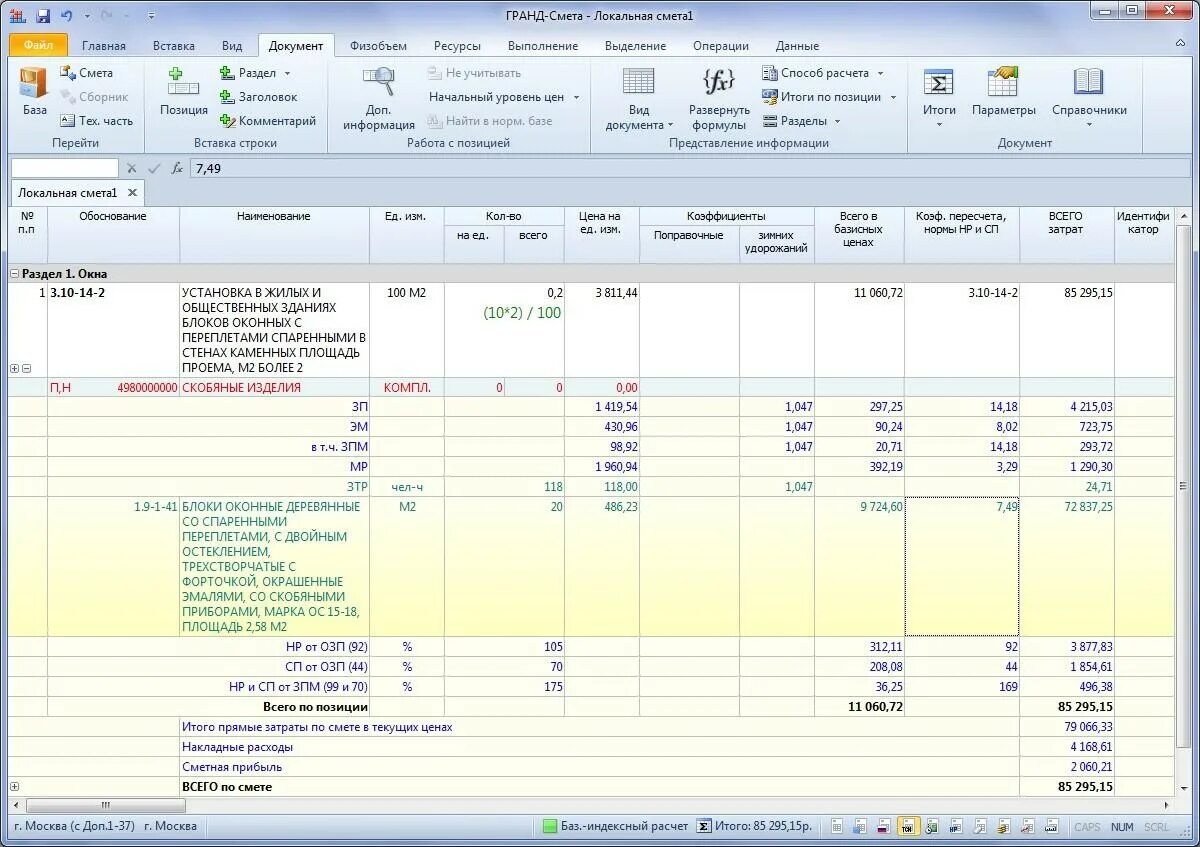This screenshot has width=1200, height=847.
Task: Cancel cell edit with the X icon
Action: 131,168
